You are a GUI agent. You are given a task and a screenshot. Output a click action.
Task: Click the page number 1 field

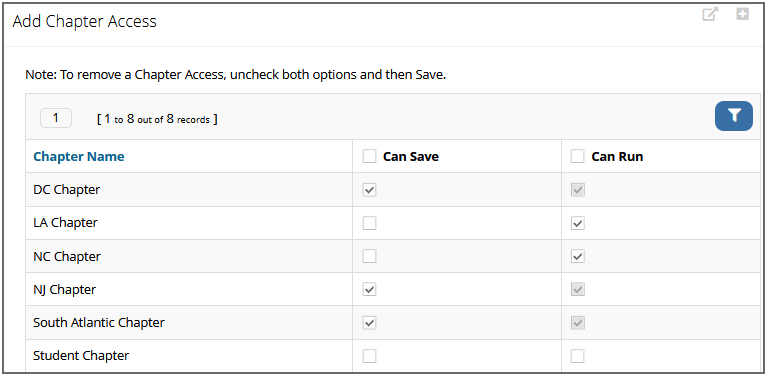click(56, 118)
